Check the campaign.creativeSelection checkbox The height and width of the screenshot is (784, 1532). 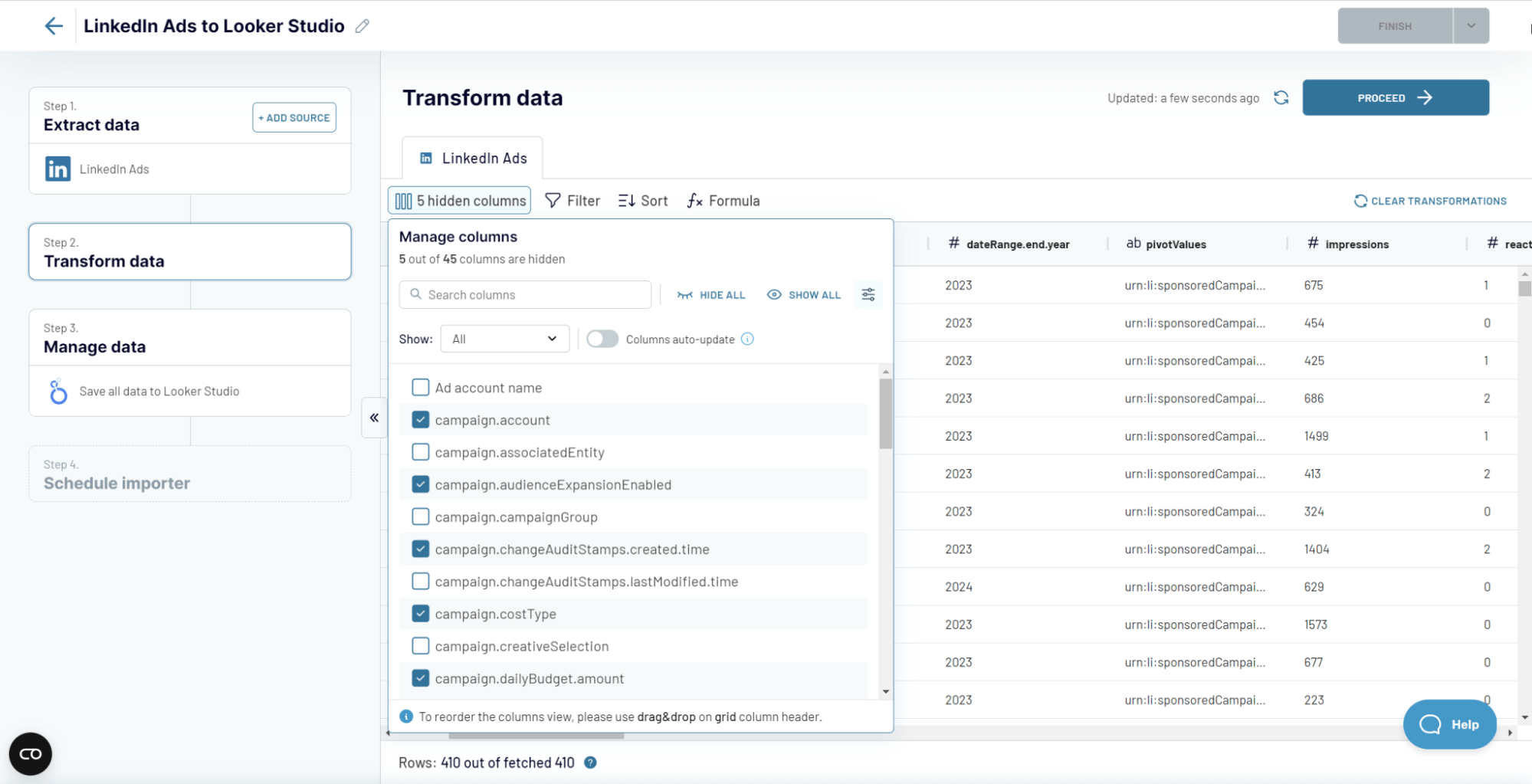421,646
